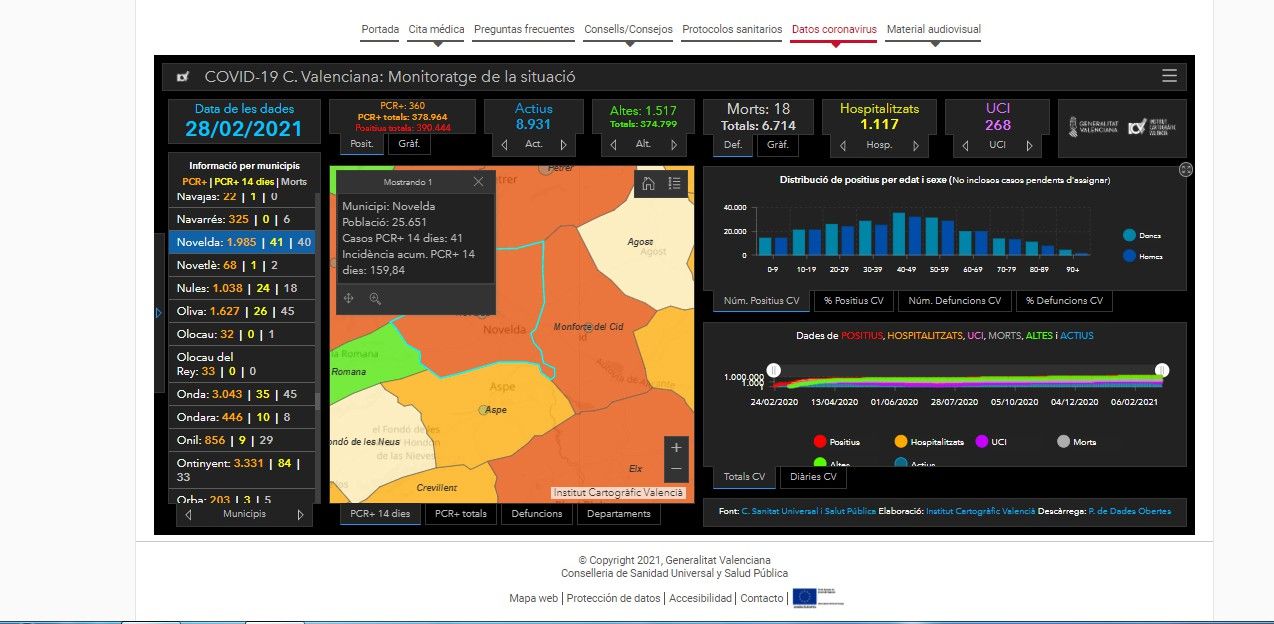The image size is (1274, 624).
Task: Open the map legend list icon
Action: click(675, 183)
